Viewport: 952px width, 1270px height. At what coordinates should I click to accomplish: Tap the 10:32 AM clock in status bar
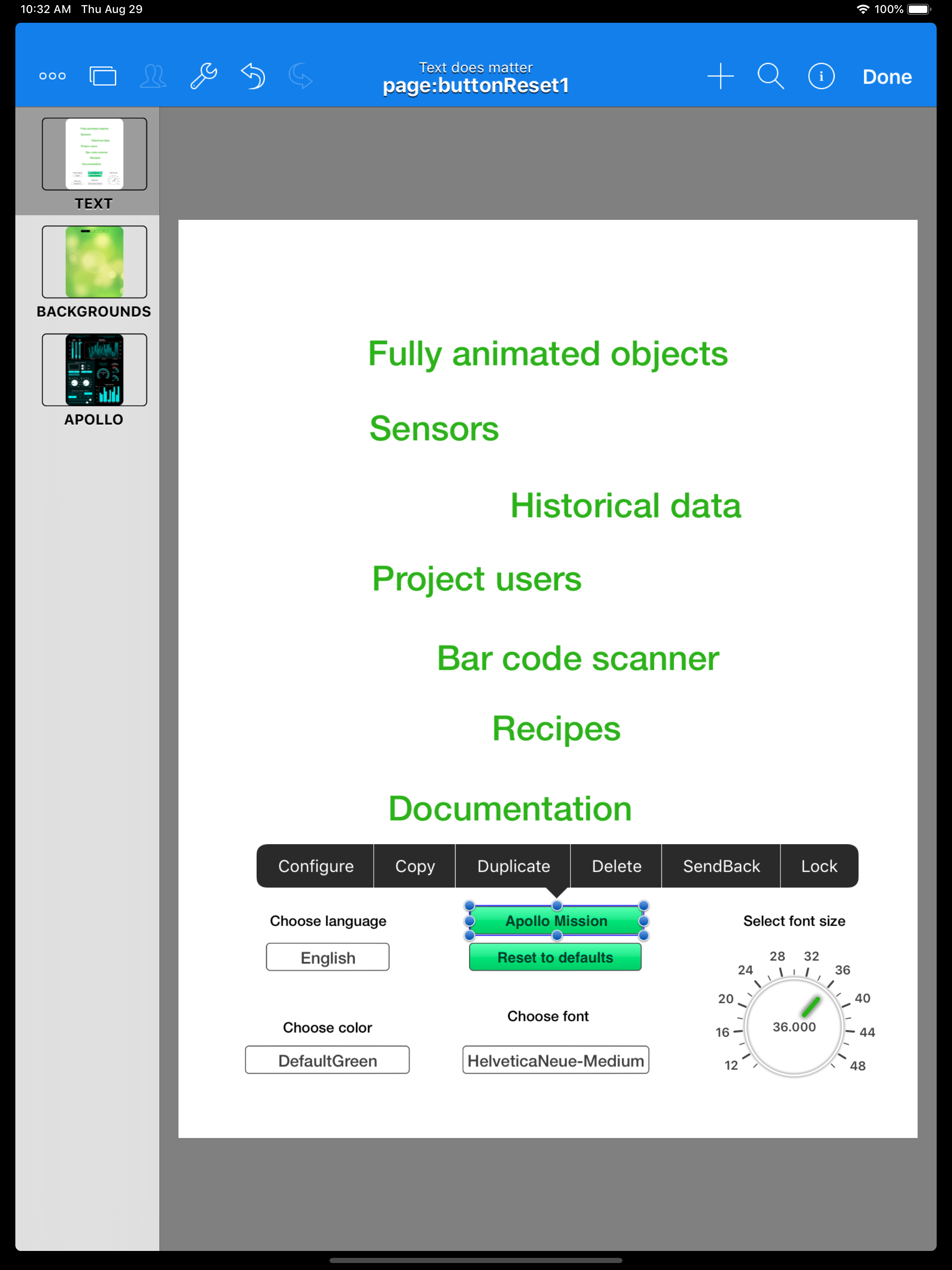(x=46, y=9)
